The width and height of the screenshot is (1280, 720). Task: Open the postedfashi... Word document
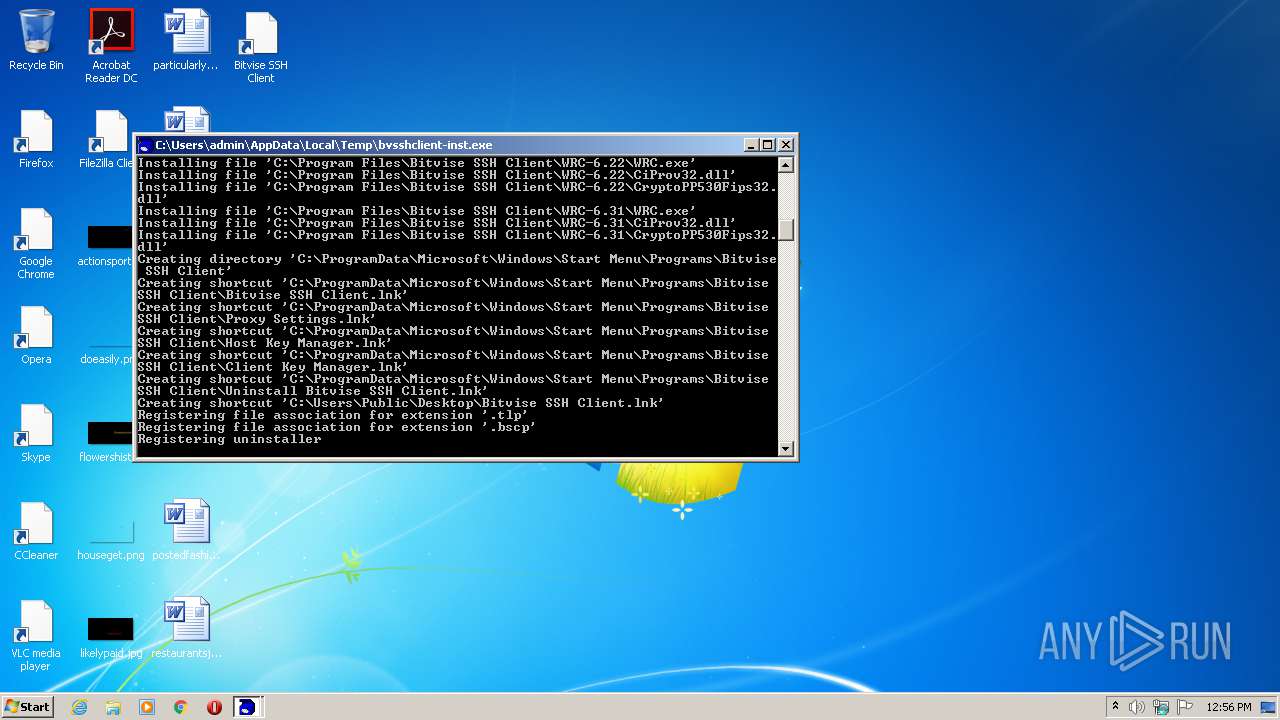[186, 531]
